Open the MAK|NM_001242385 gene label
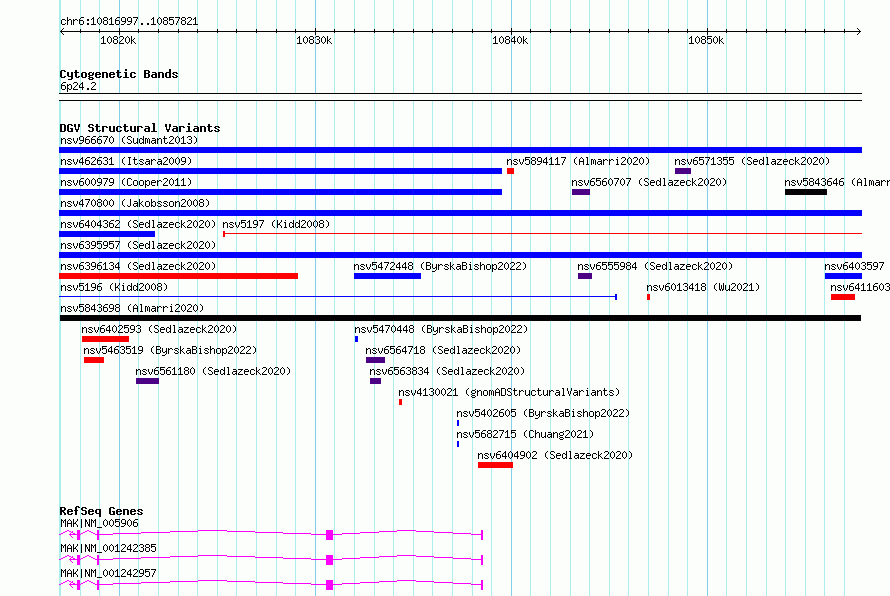 [108, 548]
